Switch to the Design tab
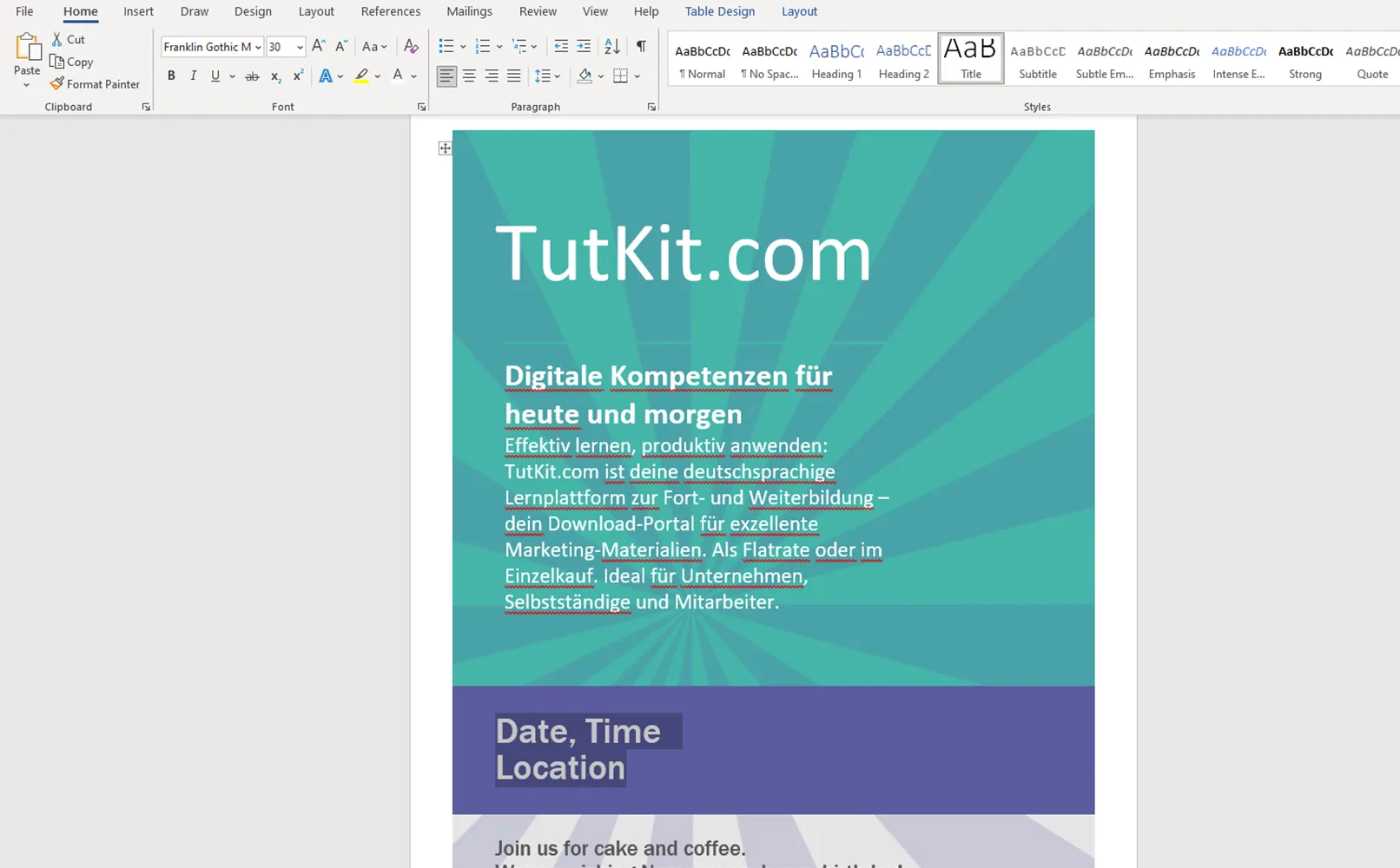 pos(253,11)
